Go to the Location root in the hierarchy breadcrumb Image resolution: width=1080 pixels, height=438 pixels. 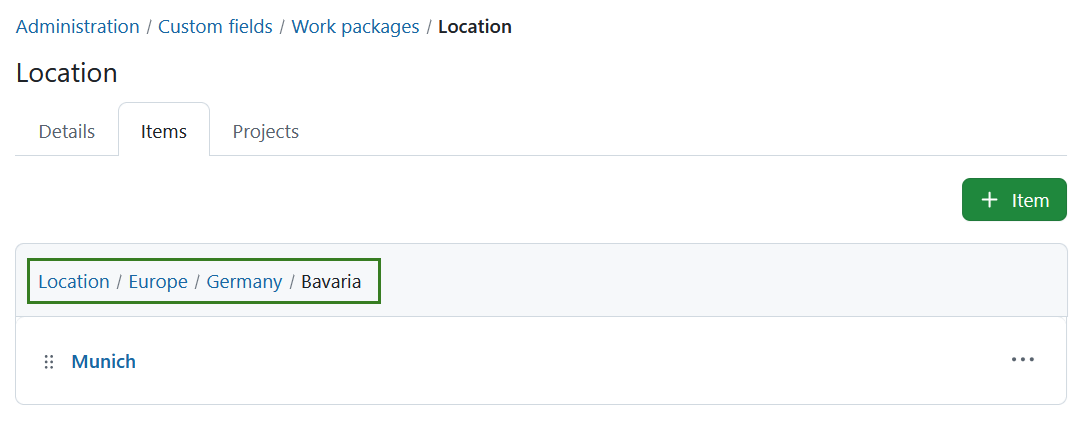click(x=74, y=282)
